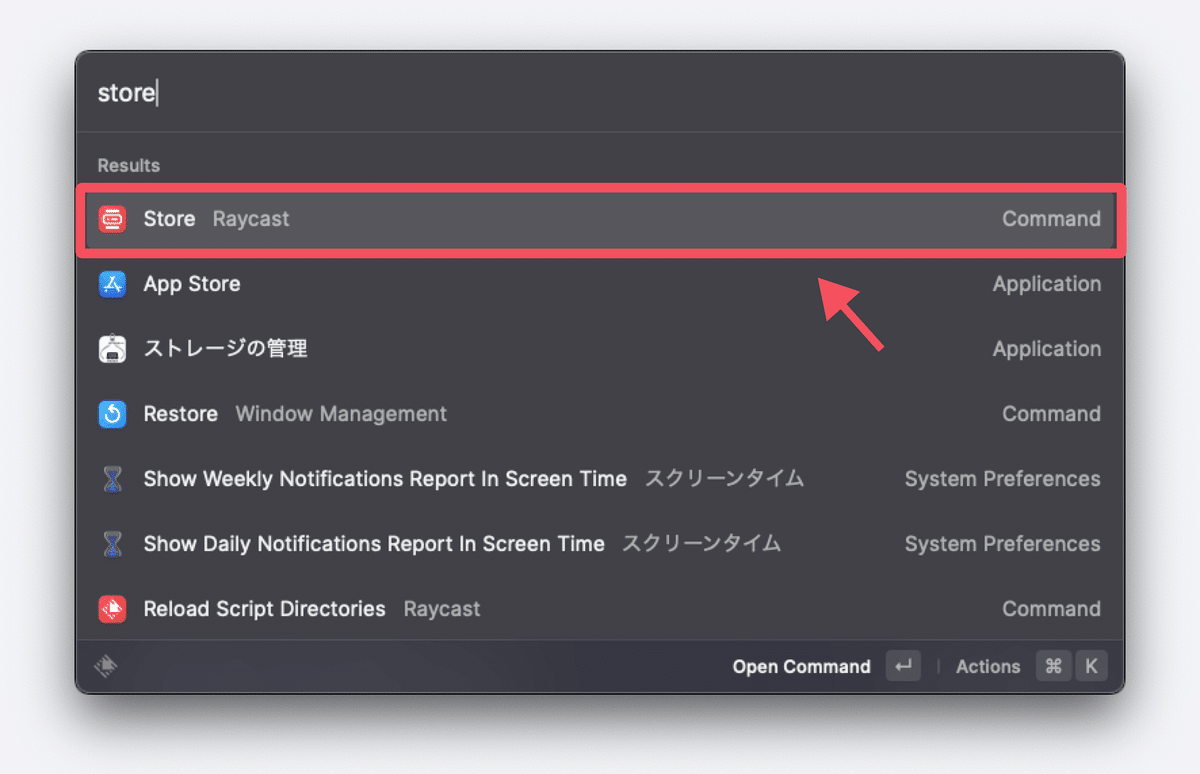Image resolution: width=1200 pixels, height=774 pixels.
Task: Click the Raycast logo in footer
Action: tap(107, 666)
